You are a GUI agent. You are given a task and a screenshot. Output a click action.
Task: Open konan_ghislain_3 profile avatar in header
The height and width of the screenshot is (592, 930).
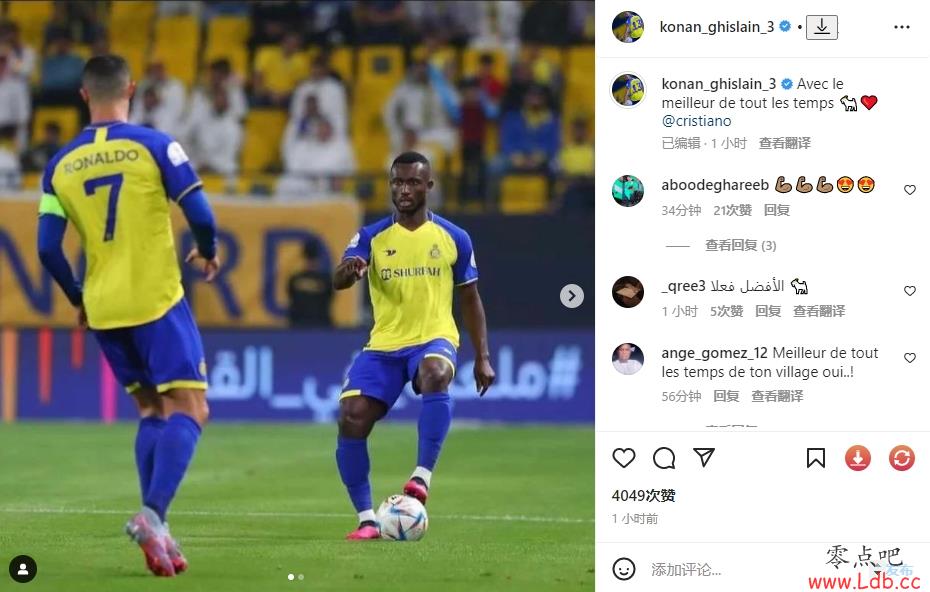(x=628, y=27)
